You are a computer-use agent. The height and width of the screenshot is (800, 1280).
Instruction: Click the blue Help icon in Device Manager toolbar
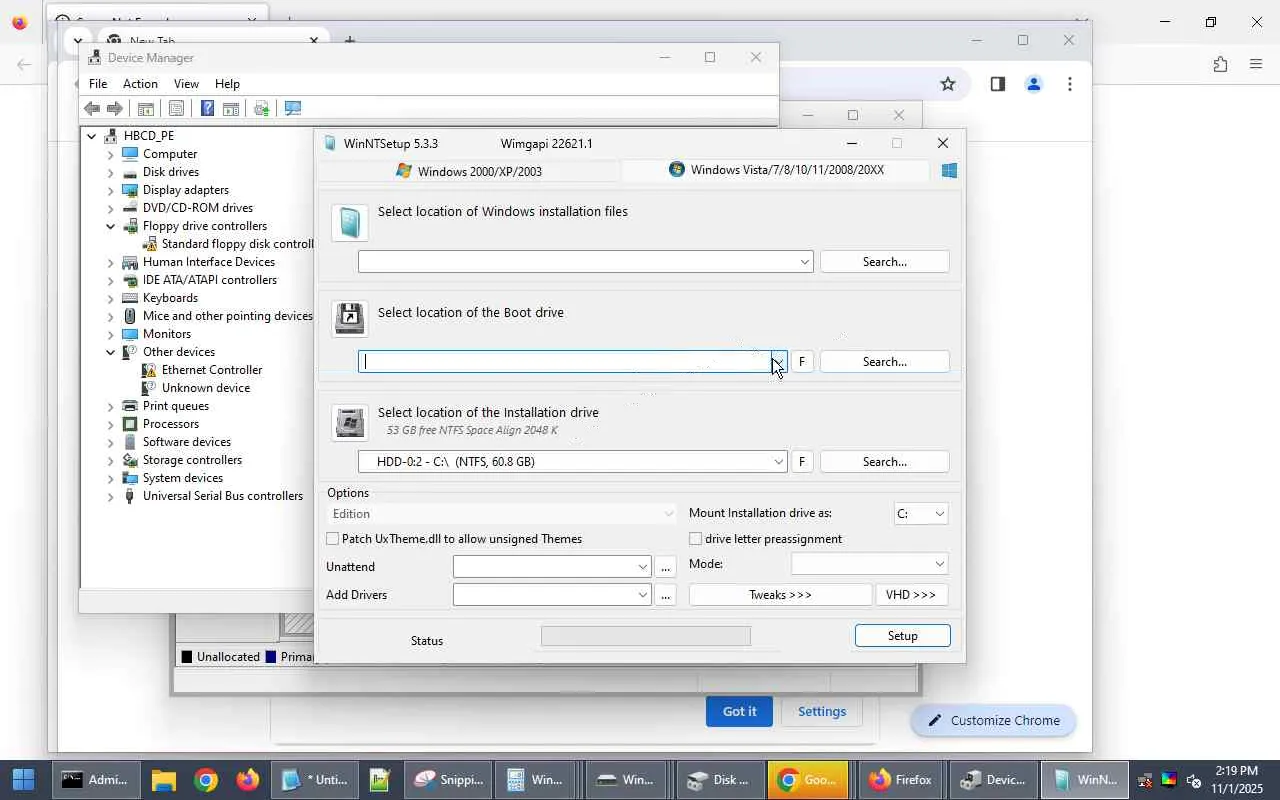click(207, 109)
